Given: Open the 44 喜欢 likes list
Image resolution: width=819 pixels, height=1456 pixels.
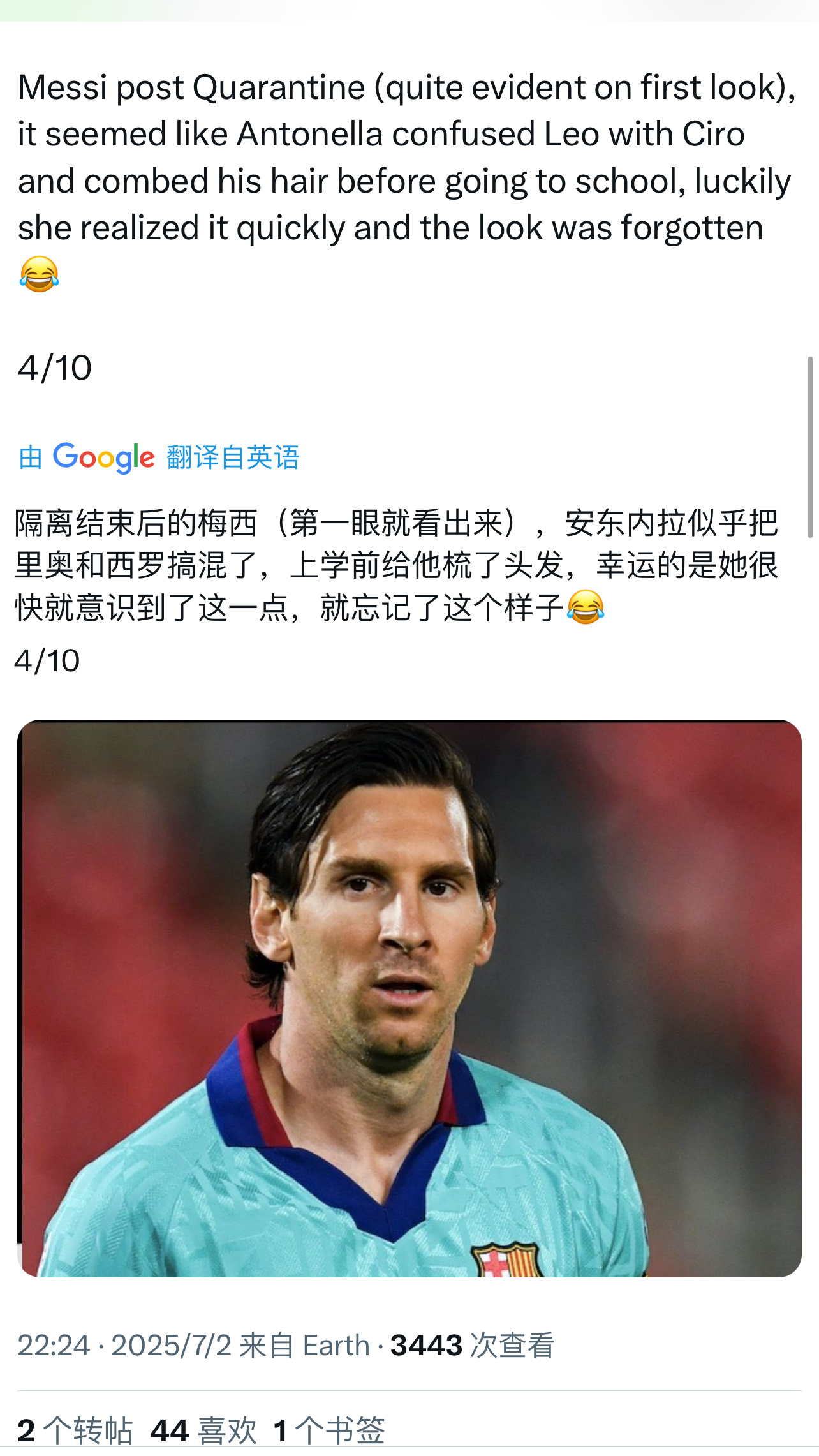Looking at the screenshot, I should pos(203,1430).
